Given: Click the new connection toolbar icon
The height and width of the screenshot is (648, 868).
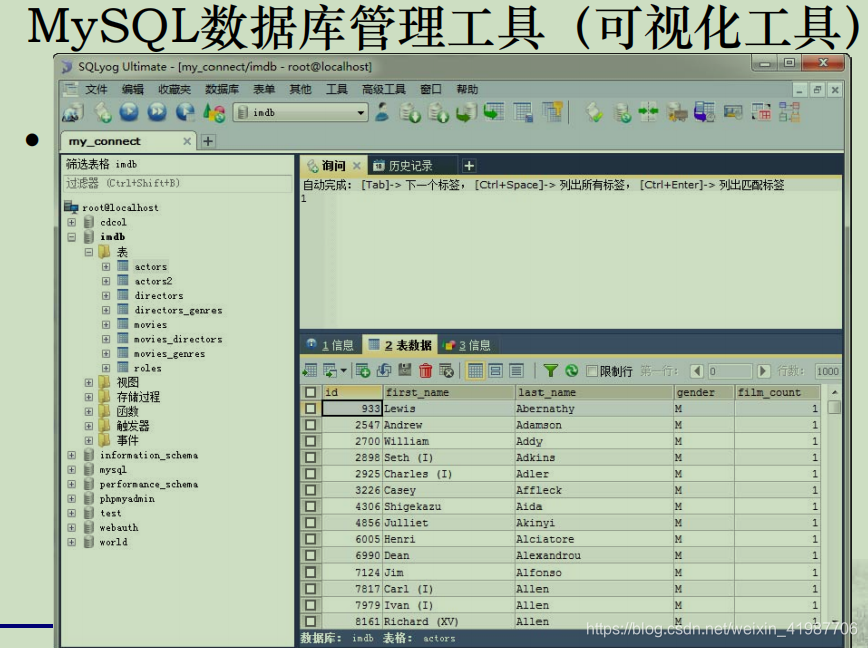Looking at the screenshot, I should pos(73,112).
